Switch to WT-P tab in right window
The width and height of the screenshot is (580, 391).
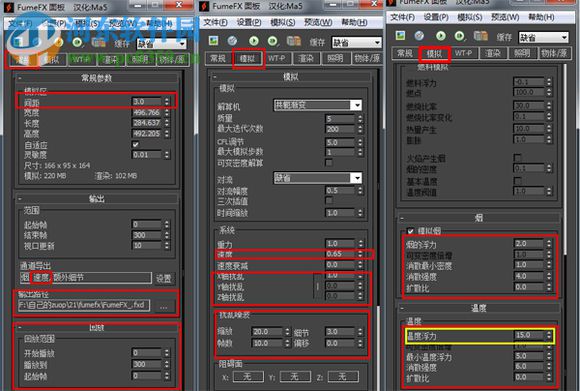463,53
